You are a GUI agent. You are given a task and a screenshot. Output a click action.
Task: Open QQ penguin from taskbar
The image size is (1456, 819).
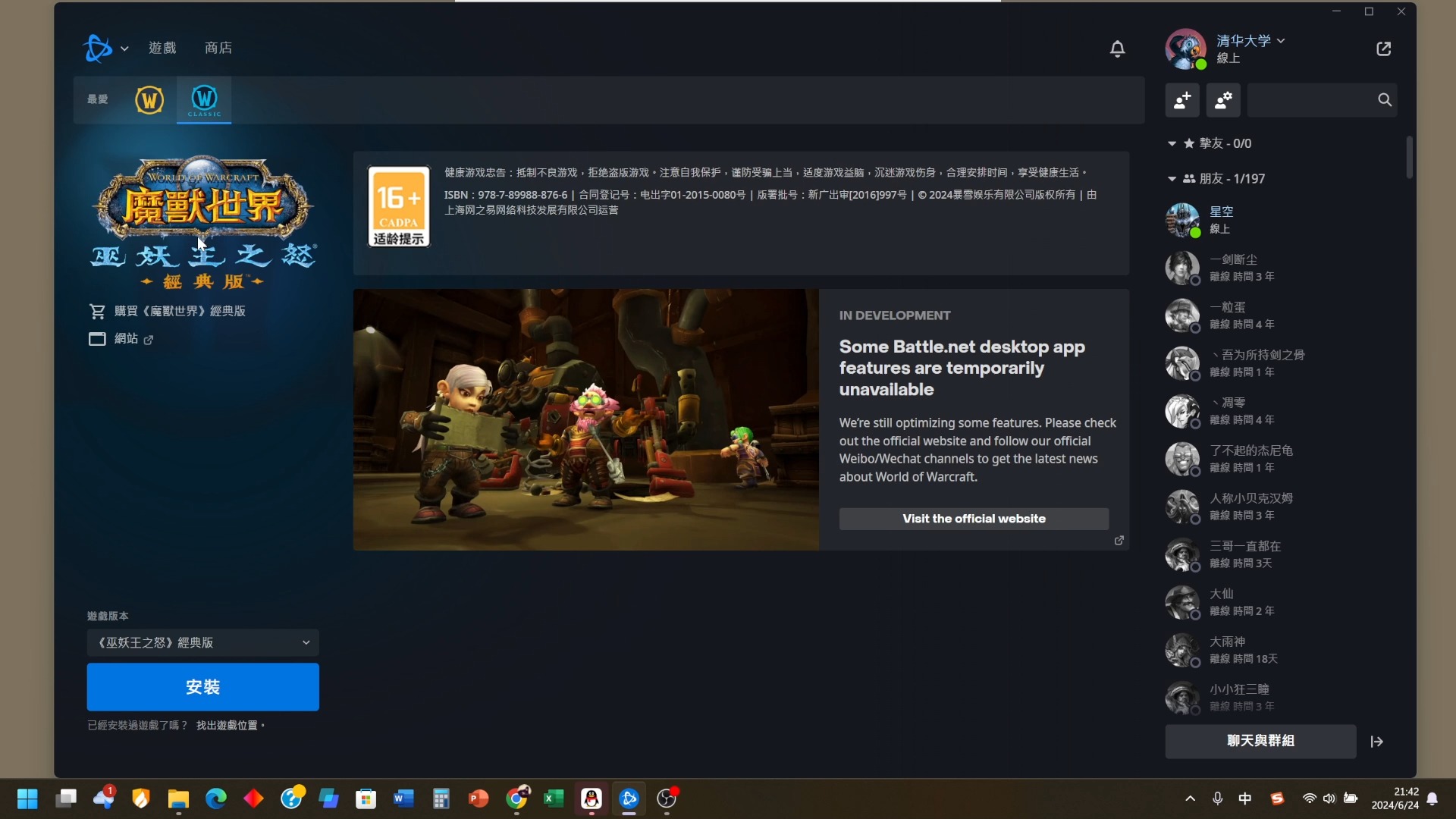point(591,799)
